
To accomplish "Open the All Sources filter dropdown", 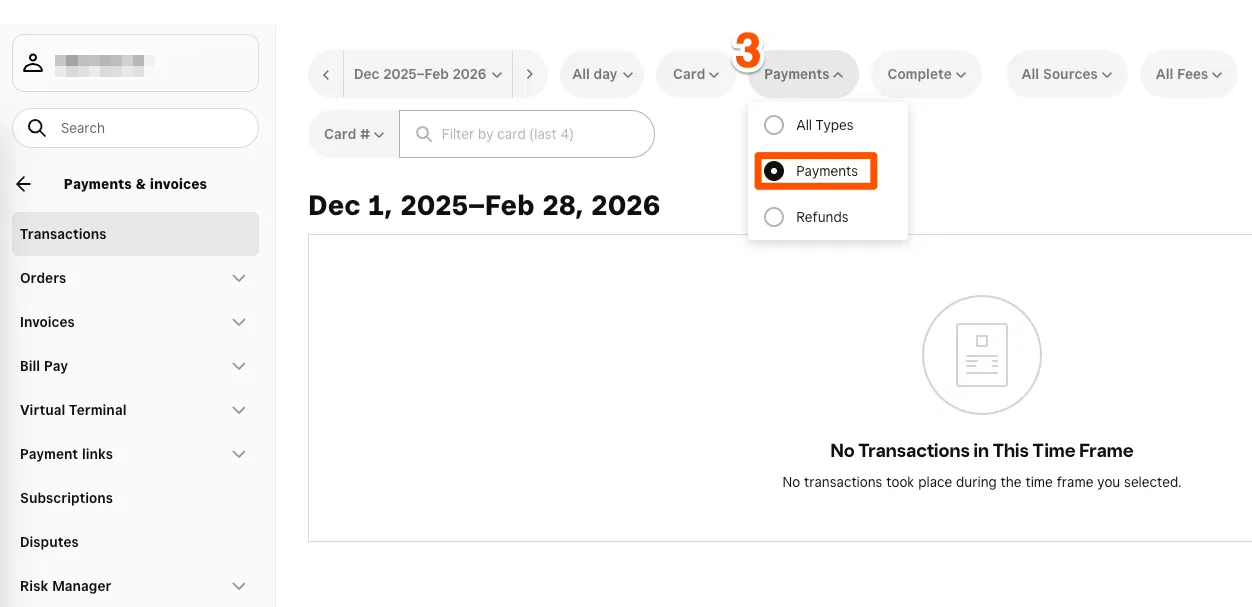I will [1066, 74].
